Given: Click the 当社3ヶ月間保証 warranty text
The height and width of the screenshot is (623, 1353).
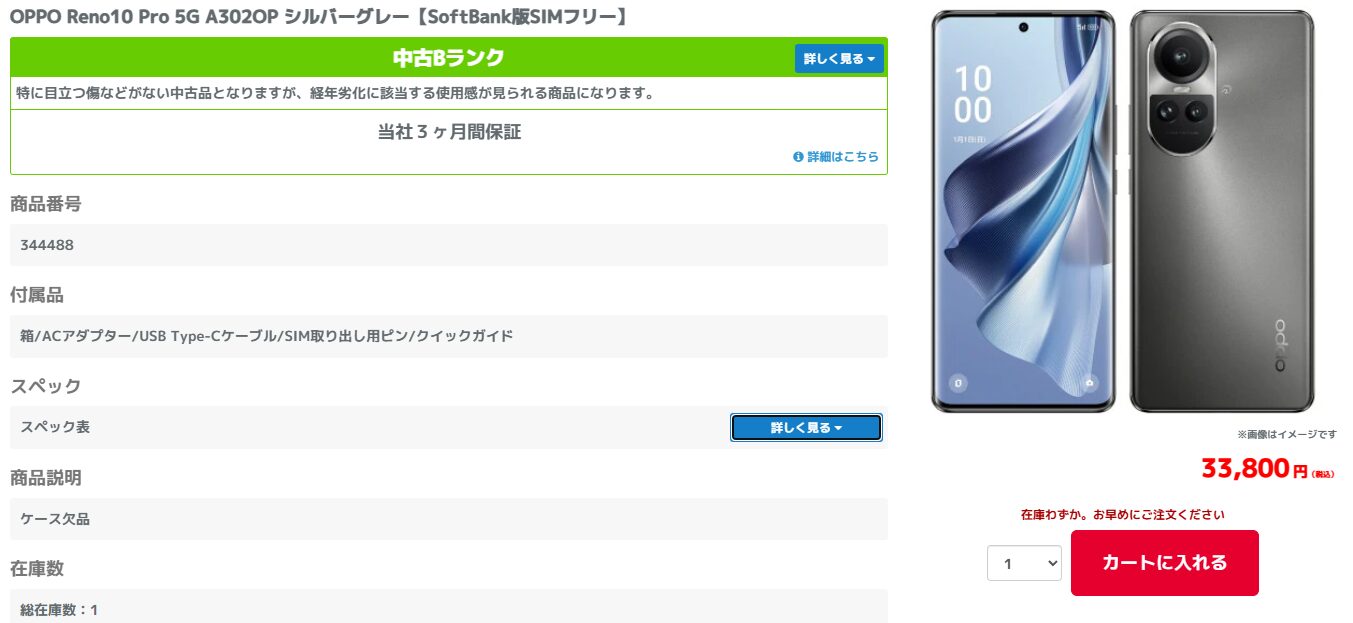Looking at the screenshot, I should point(449,132).
